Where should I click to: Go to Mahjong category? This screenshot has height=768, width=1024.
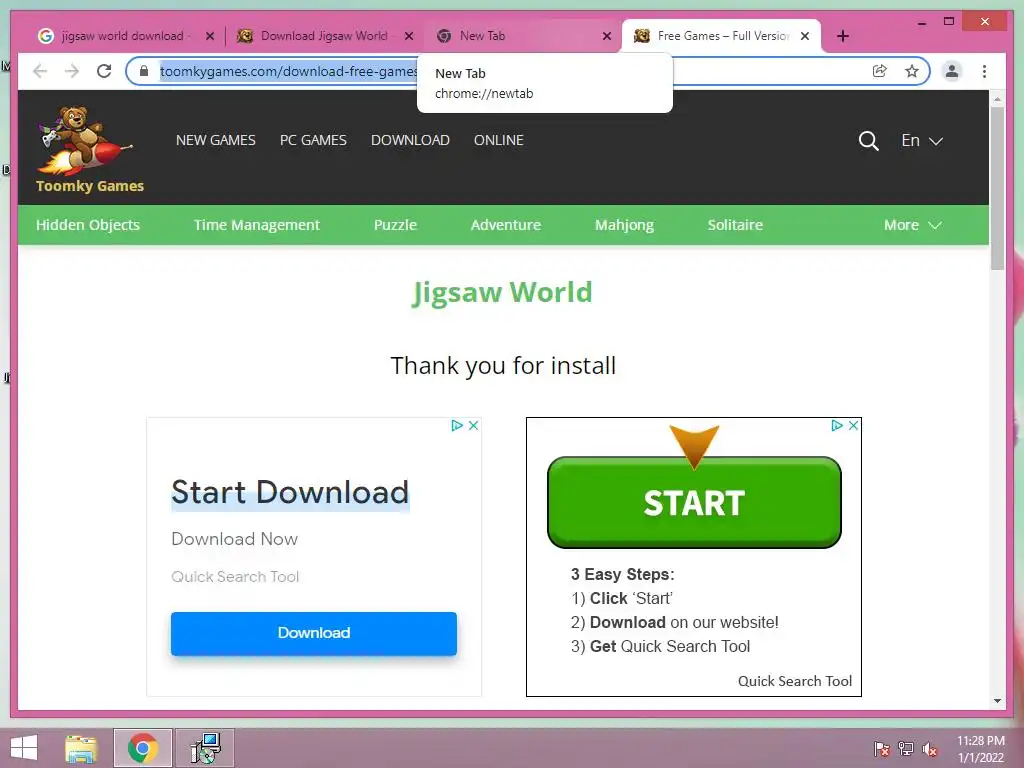coord(624,225)
